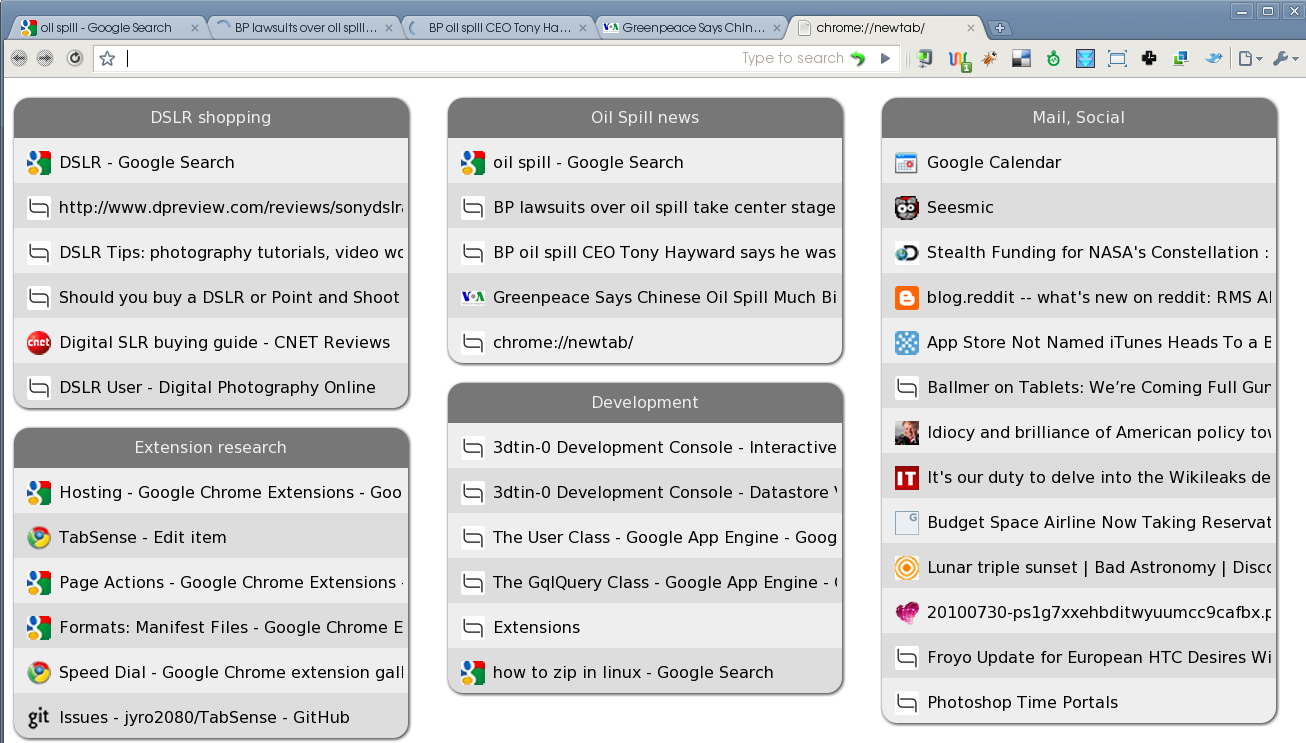Screen dimensions: 1306x743
Task: Open a new tab with plus button
Action: (999, 28)
